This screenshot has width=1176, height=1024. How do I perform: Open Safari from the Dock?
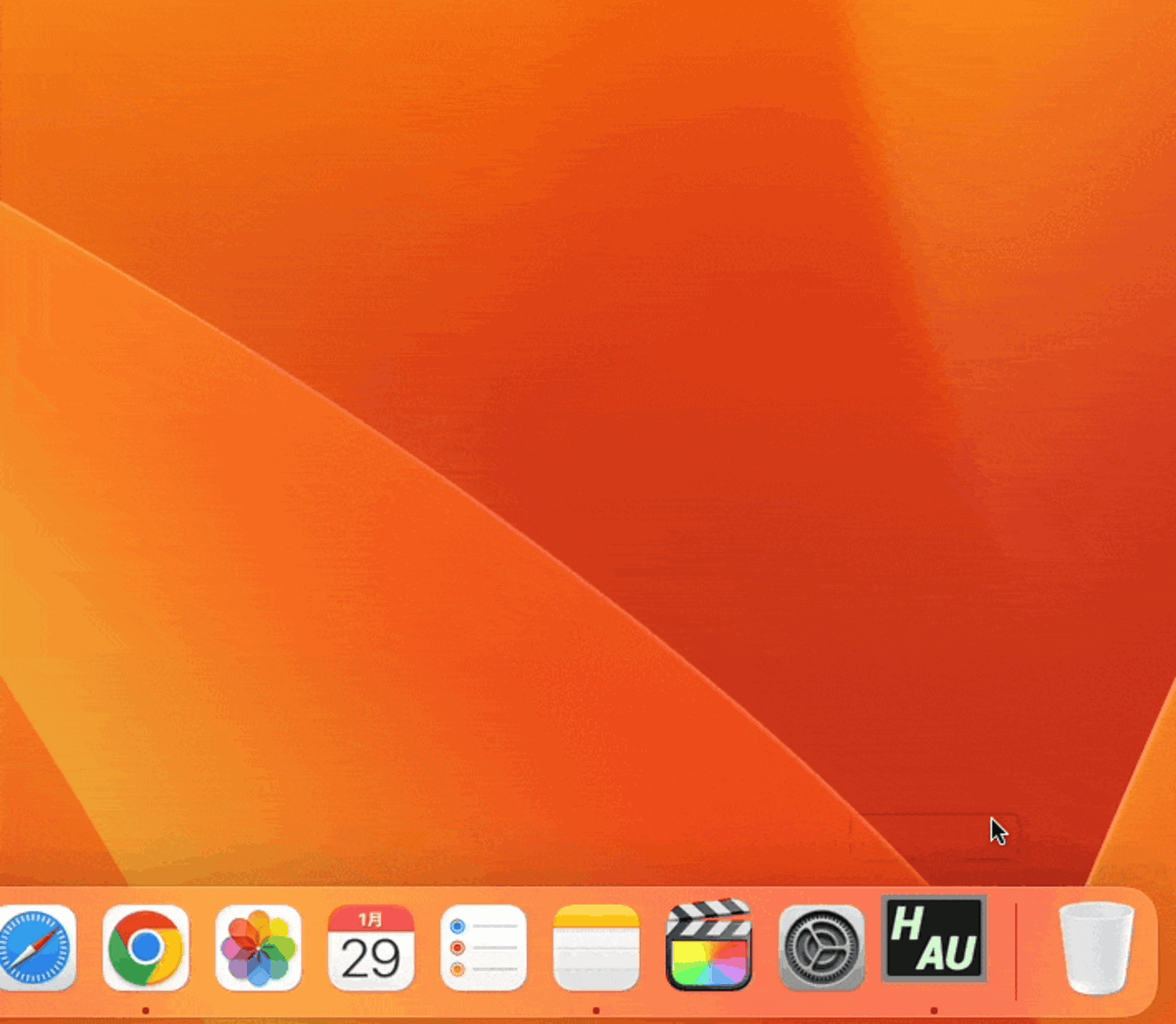[x=36, y=947]
